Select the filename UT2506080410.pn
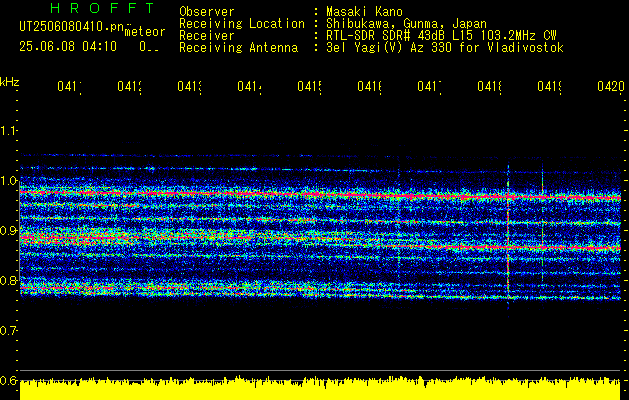 coord(71,27)
